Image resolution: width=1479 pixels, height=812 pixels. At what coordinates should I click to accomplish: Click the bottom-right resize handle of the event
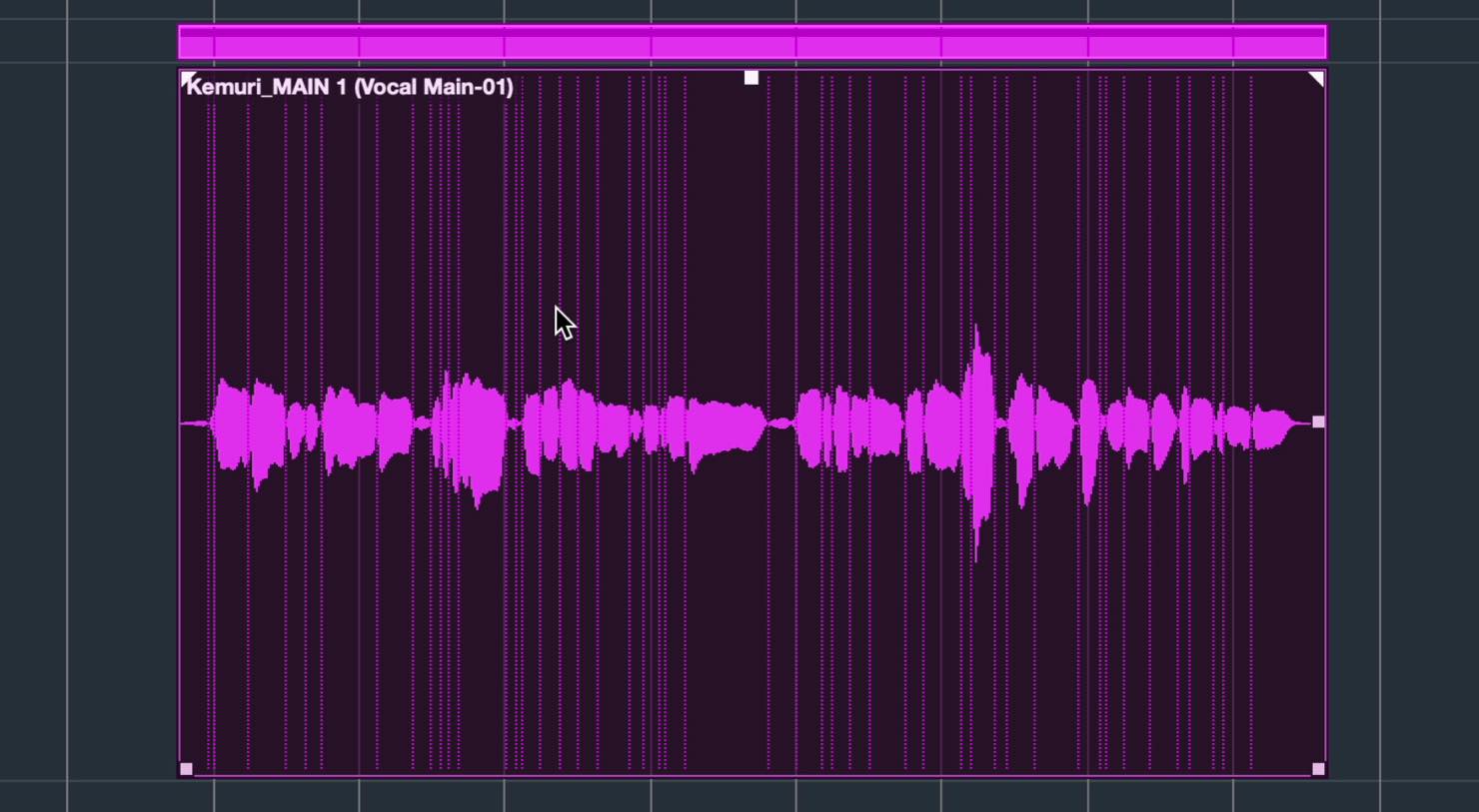tap(1318, 769)
